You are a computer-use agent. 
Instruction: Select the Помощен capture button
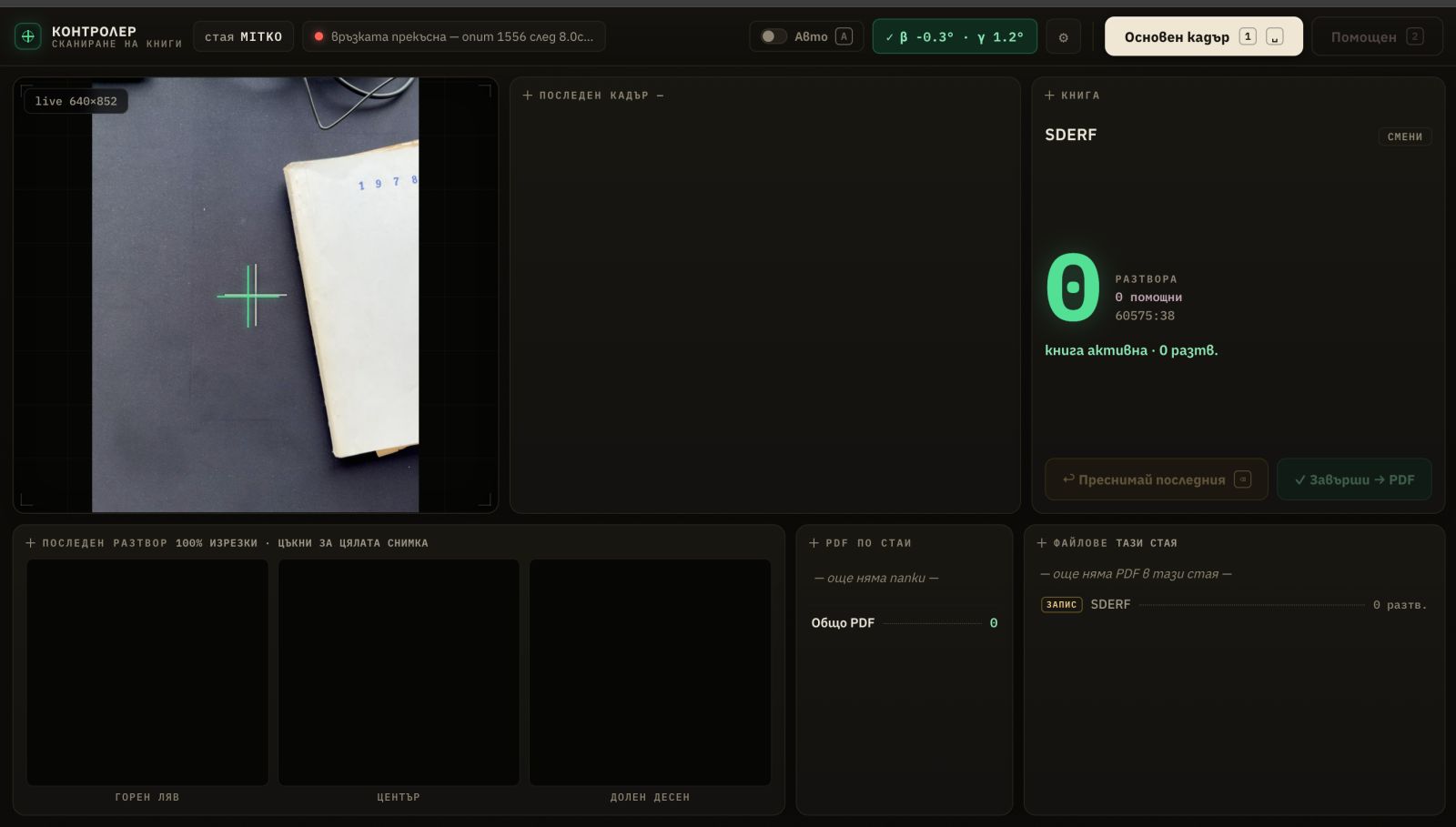[1376, 36]
